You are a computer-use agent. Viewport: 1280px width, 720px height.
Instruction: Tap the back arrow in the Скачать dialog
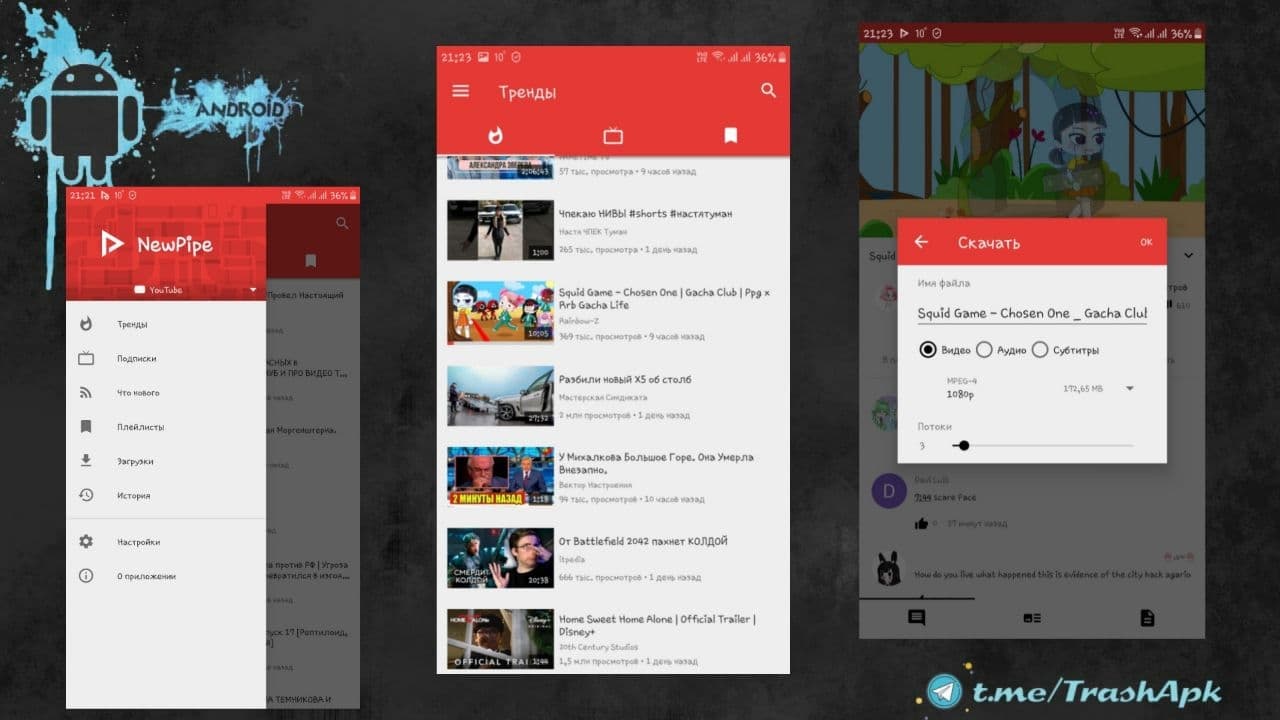tap(921, 242)
